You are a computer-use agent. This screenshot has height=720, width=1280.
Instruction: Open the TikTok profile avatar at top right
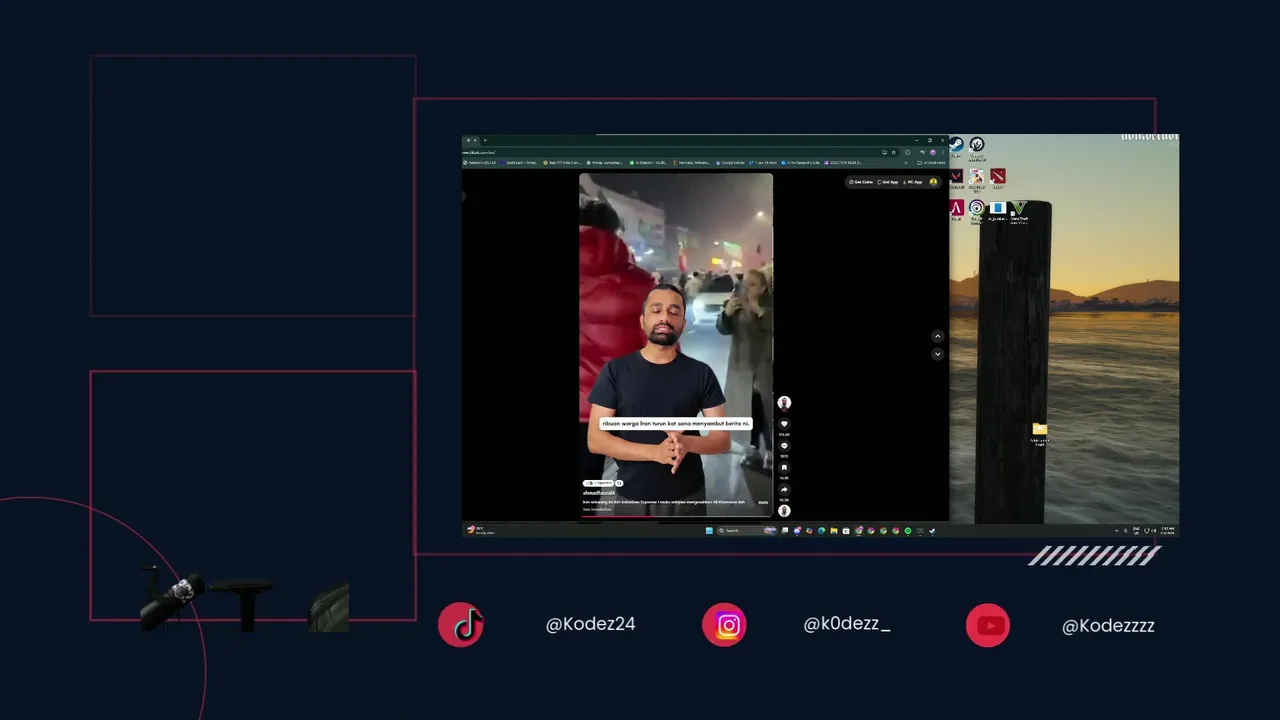point(933,182)
